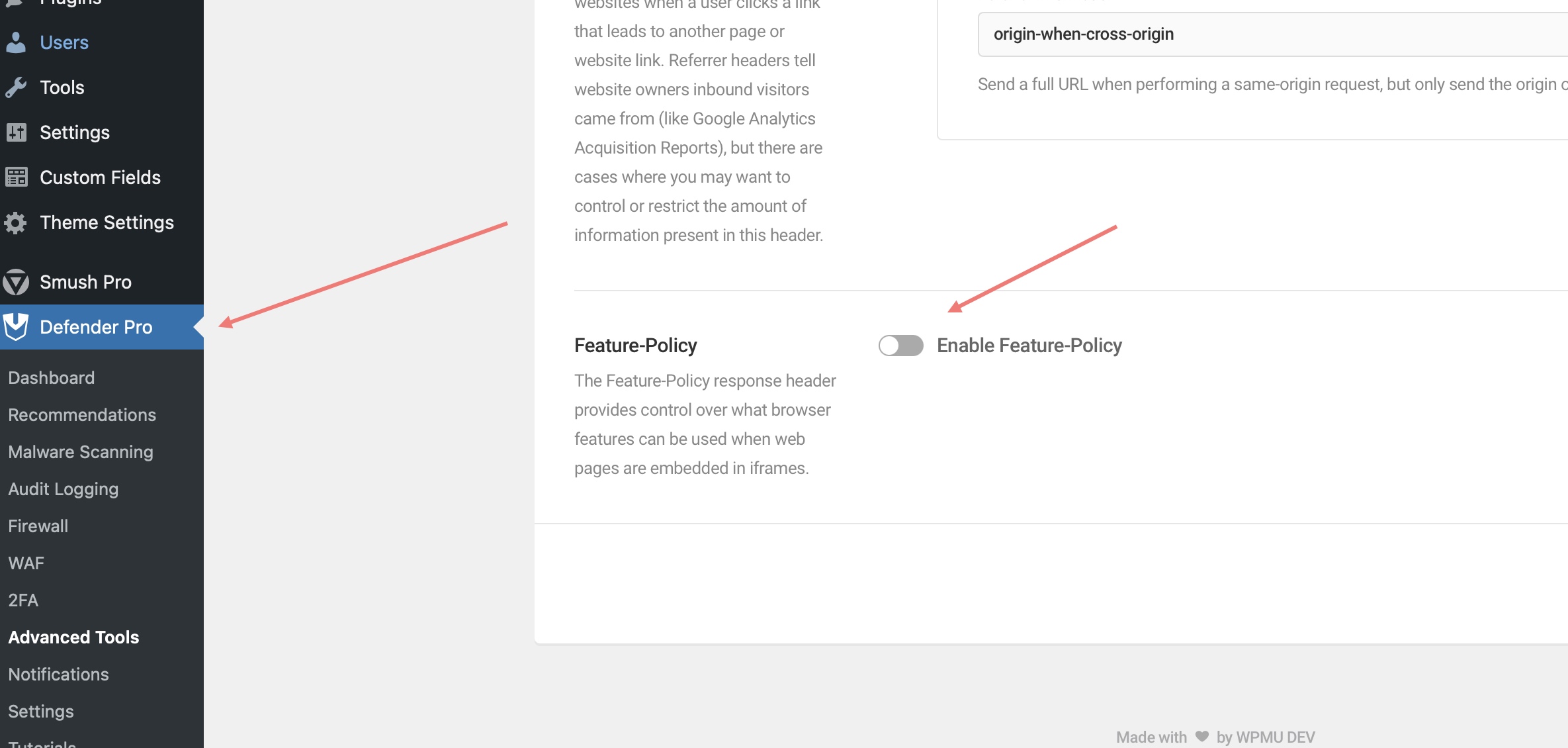
Task: Expand the Firewall settings section
Action: 37,525
